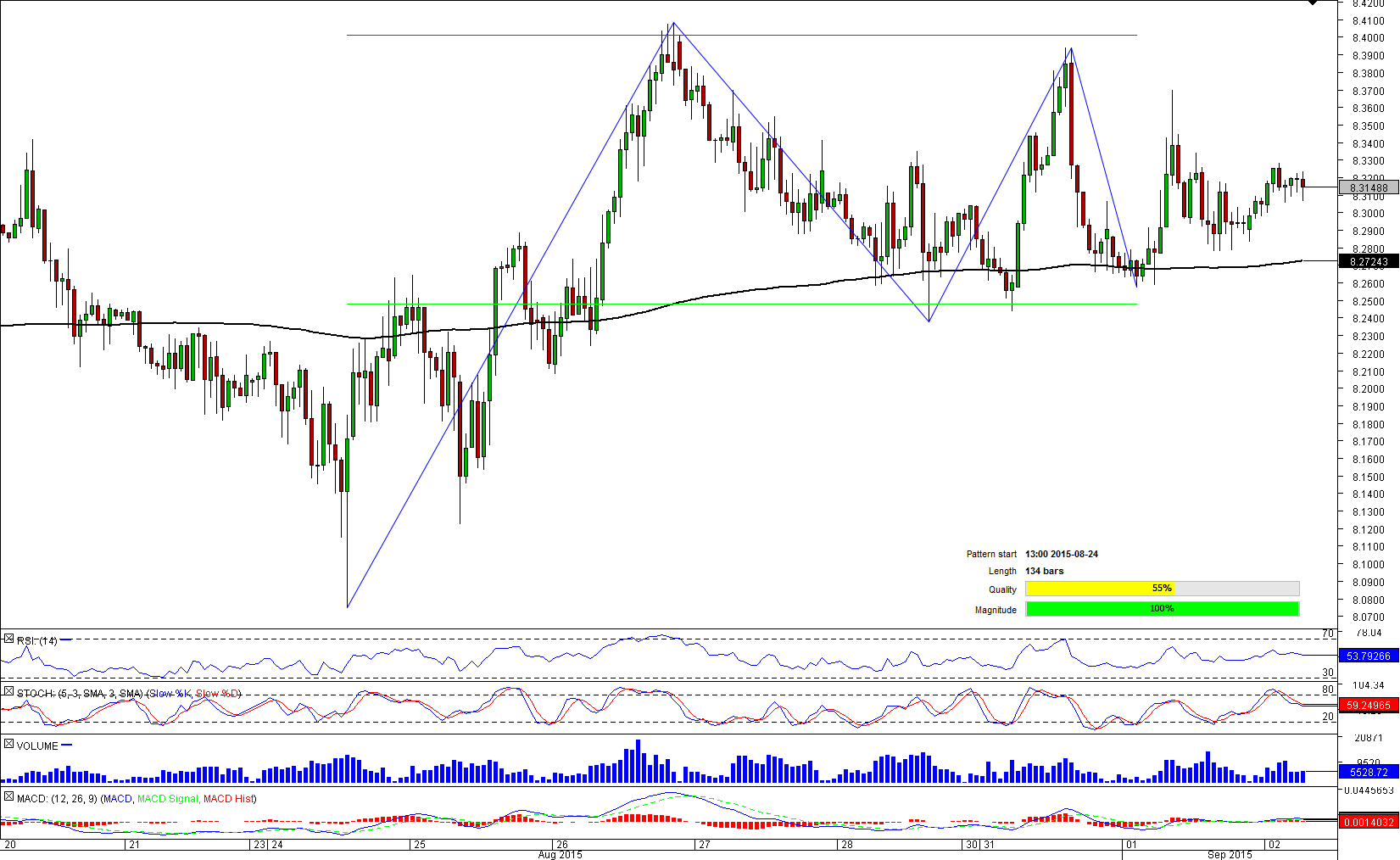Click the RSI value tag 53.79266
Image resolution: width=1400 pixels, height=860 pixels.
[1368, 656]
